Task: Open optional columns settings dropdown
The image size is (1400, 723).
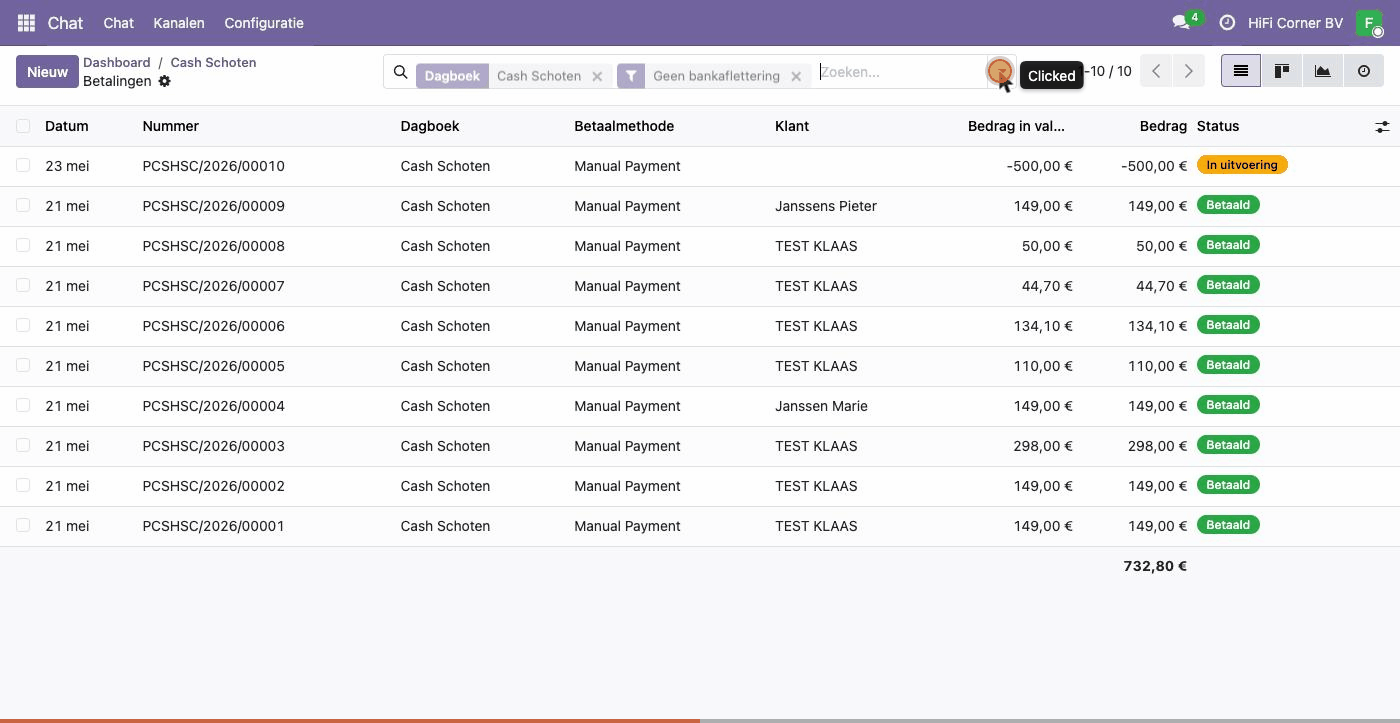Action: coord(1382,127)
